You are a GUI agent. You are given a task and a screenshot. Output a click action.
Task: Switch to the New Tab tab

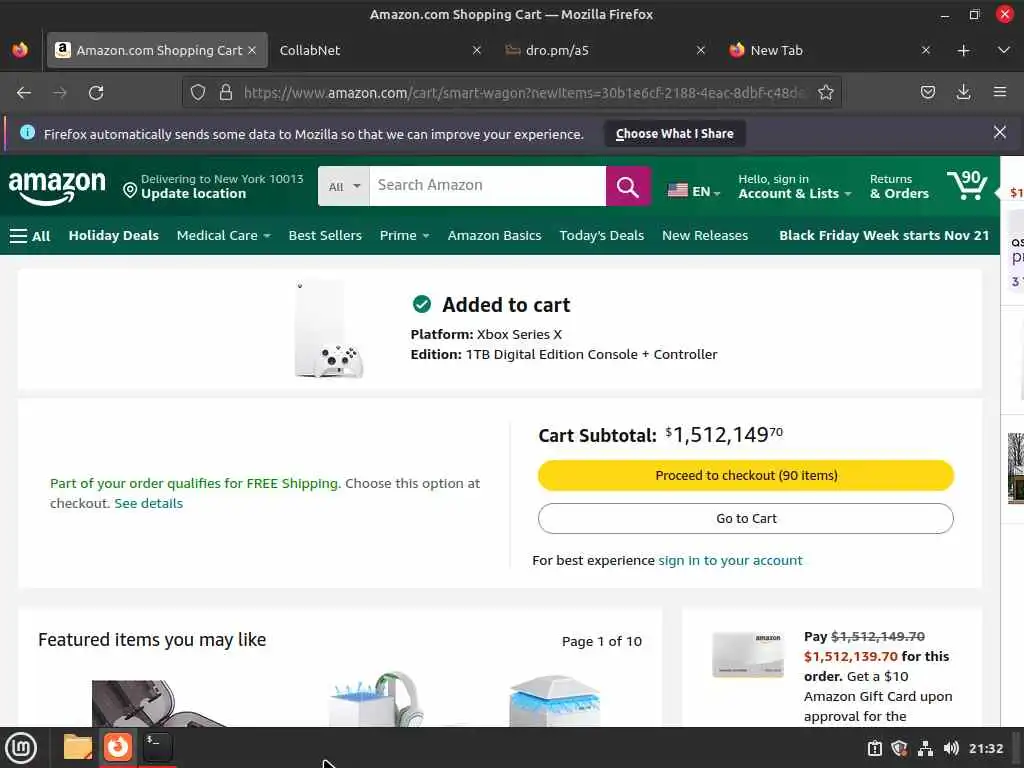[x=830, y=50]
